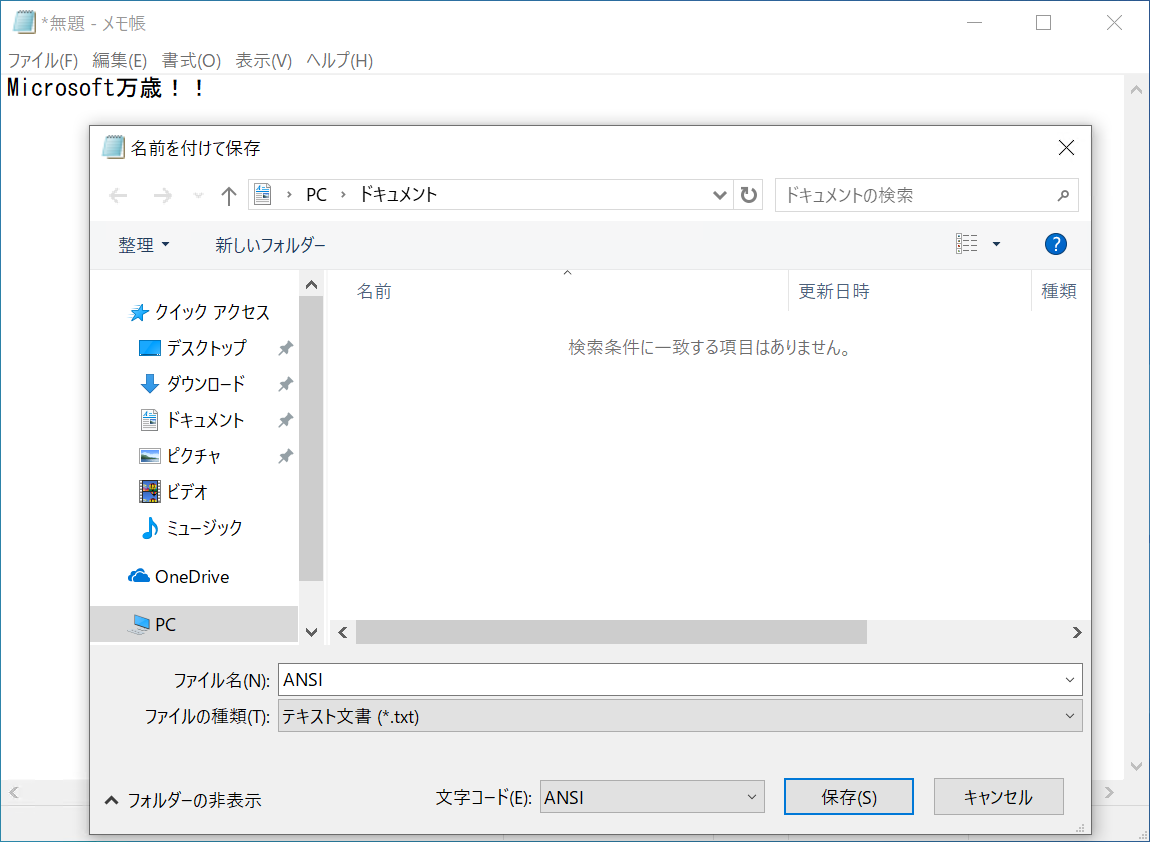Select ドキュメント in the address breadcrumb
The width and height of the screenshot is (1150, 842).
[x=398, y=194]
